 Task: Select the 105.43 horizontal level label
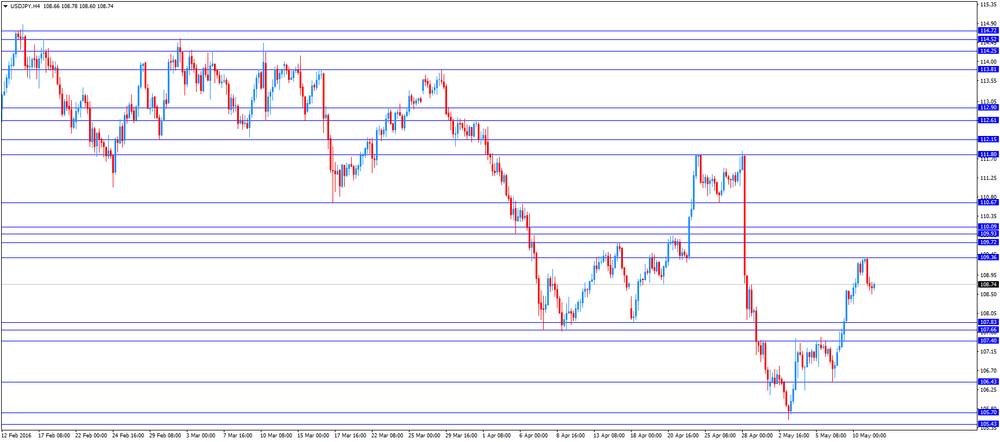(988, 424)
